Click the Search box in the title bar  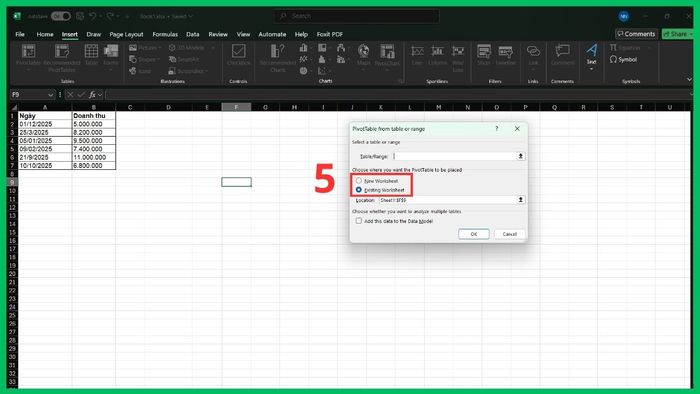(x=356, y=16)
